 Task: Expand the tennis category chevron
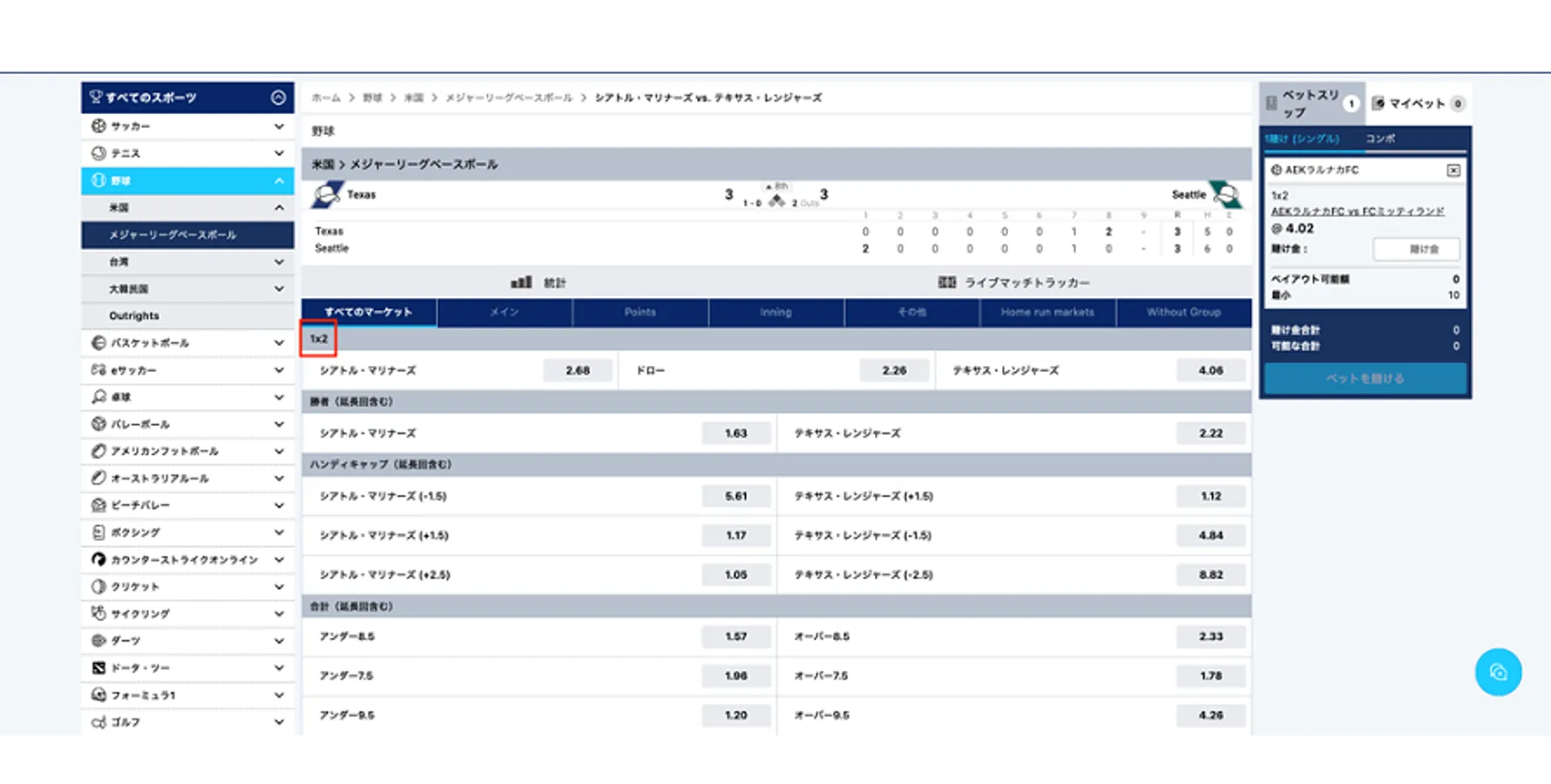tap(279, 153)
